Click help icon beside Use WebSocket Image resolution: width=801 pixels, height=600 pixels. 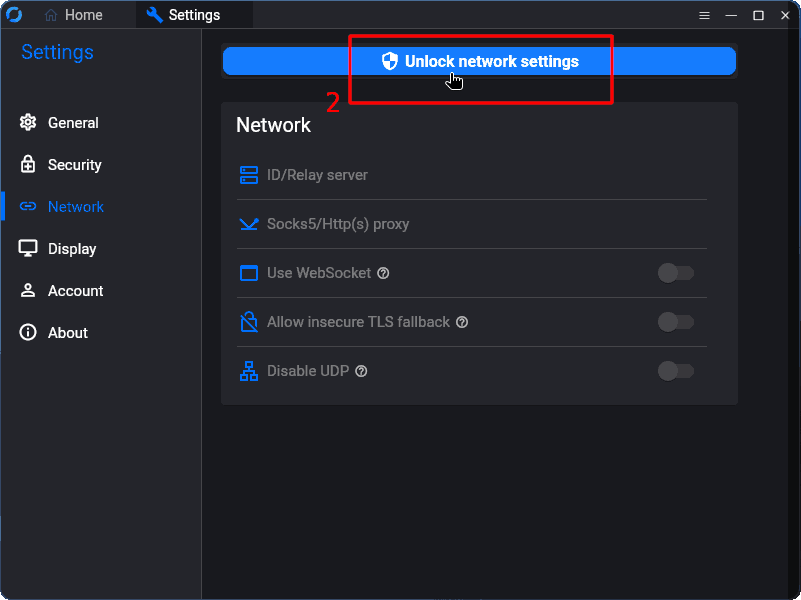(x=383, y=273)
